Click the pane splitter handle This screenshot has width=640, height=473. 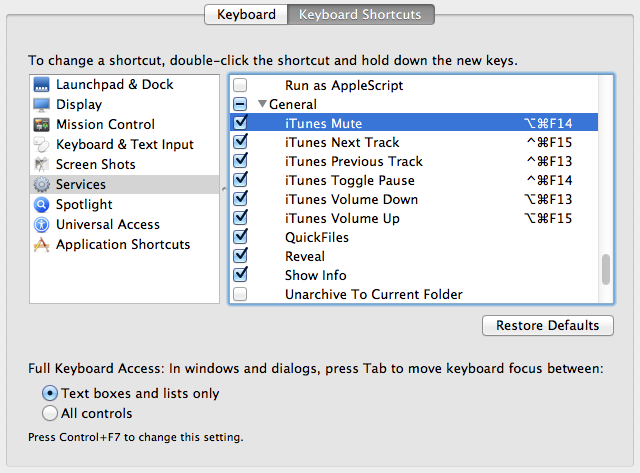point(224,189)
